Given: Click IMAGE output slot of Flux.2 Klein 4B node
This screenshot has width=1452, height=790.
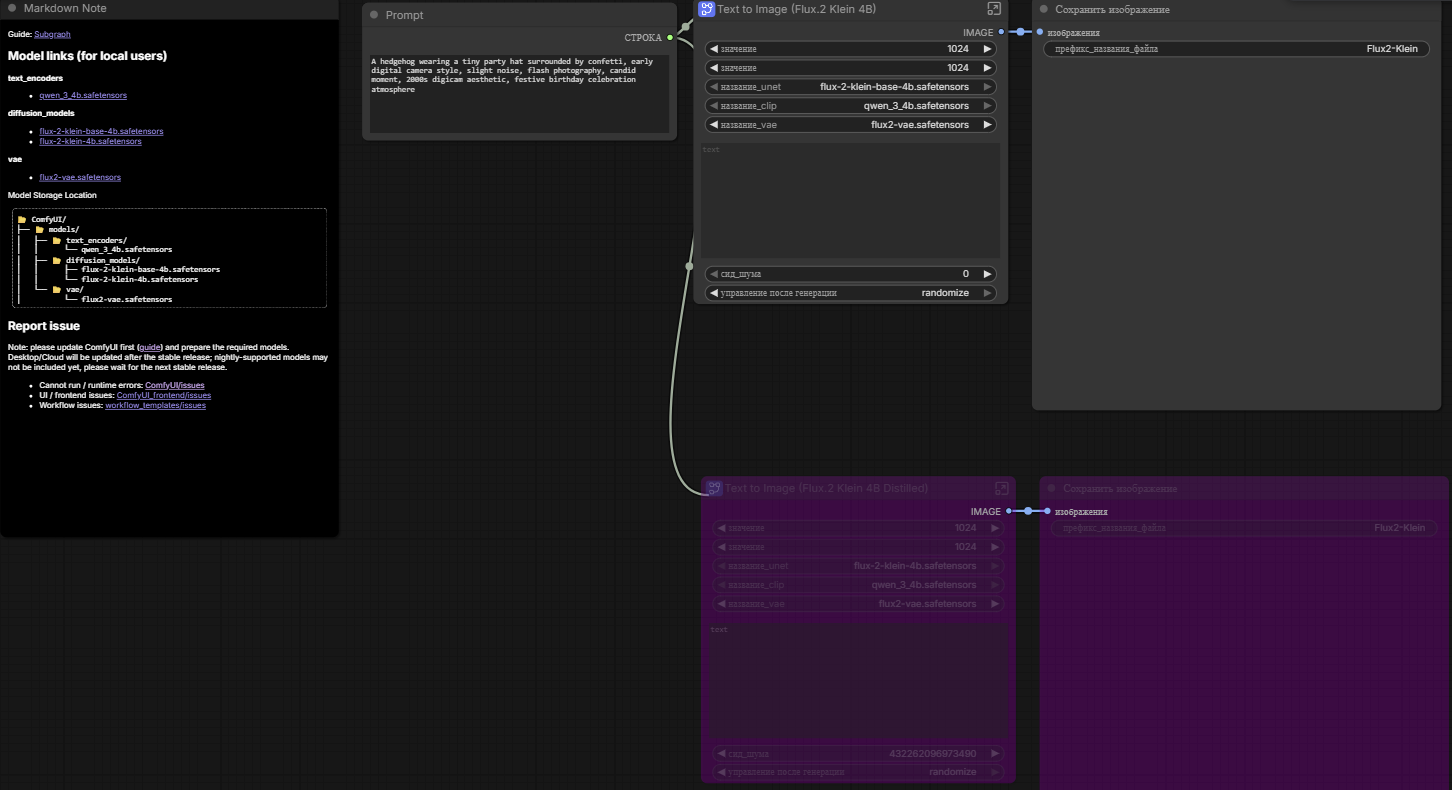Looking at the screenshot, I should coord(1001,32).
